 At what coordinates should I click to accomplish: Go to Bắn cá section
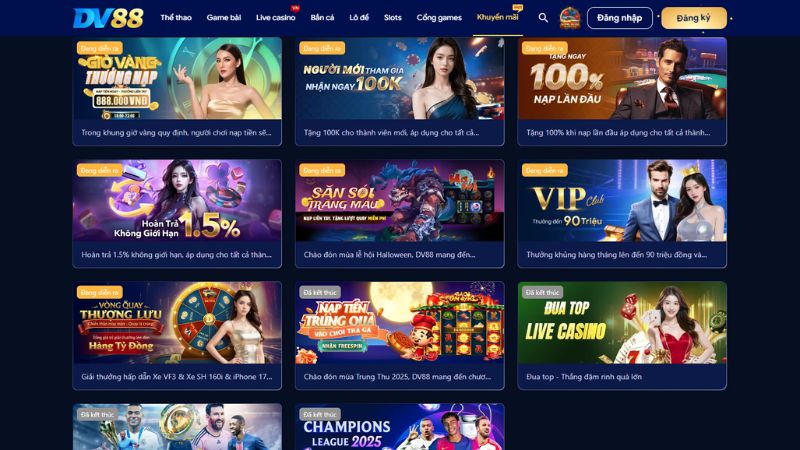click(322, 17)
